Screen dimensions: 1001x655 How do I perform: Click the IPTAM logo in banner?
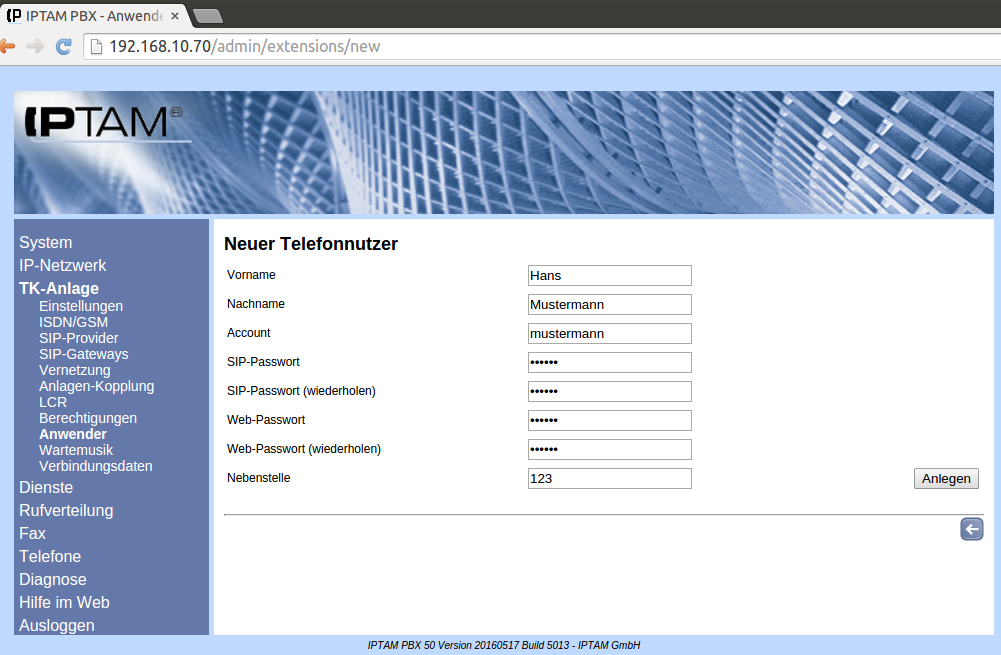coord(102,123)
